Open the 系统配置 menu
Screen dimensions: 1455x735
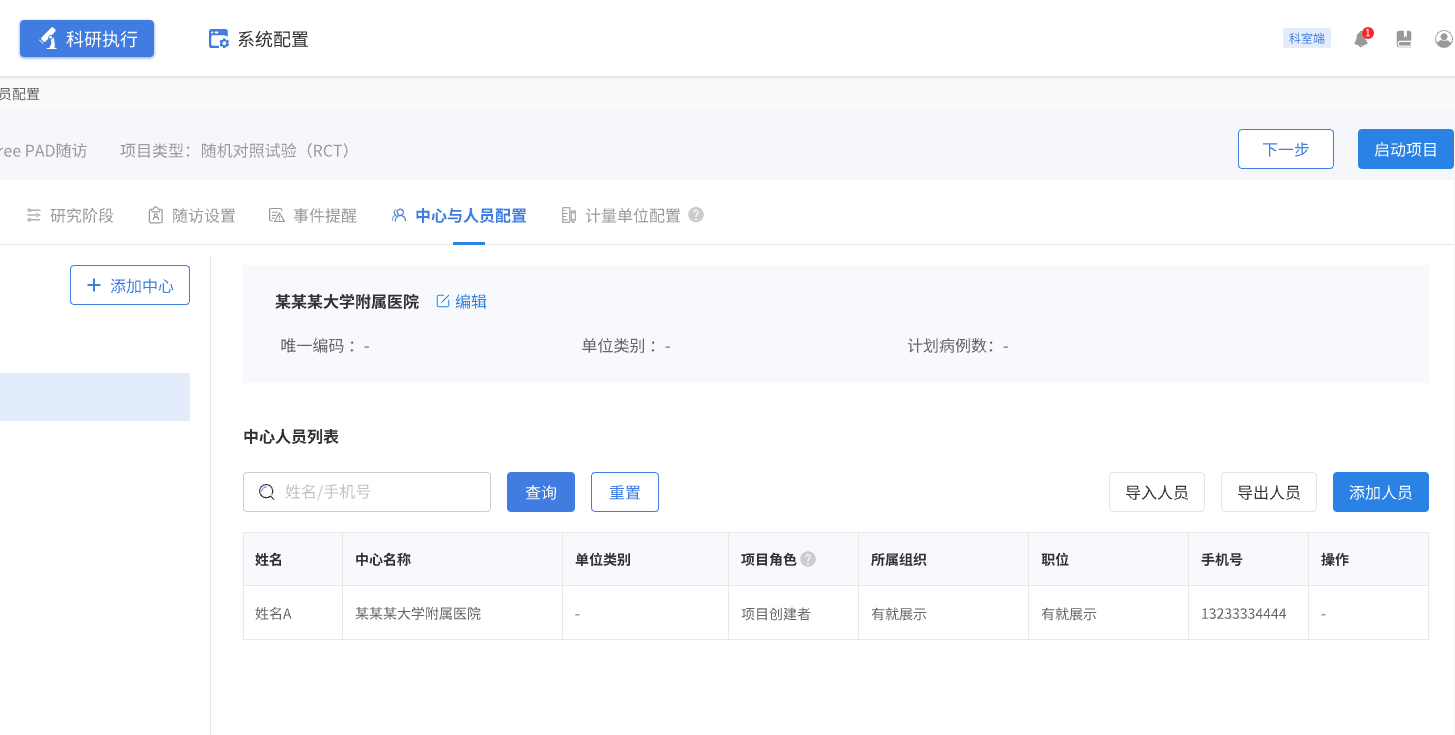pos(259,39)
